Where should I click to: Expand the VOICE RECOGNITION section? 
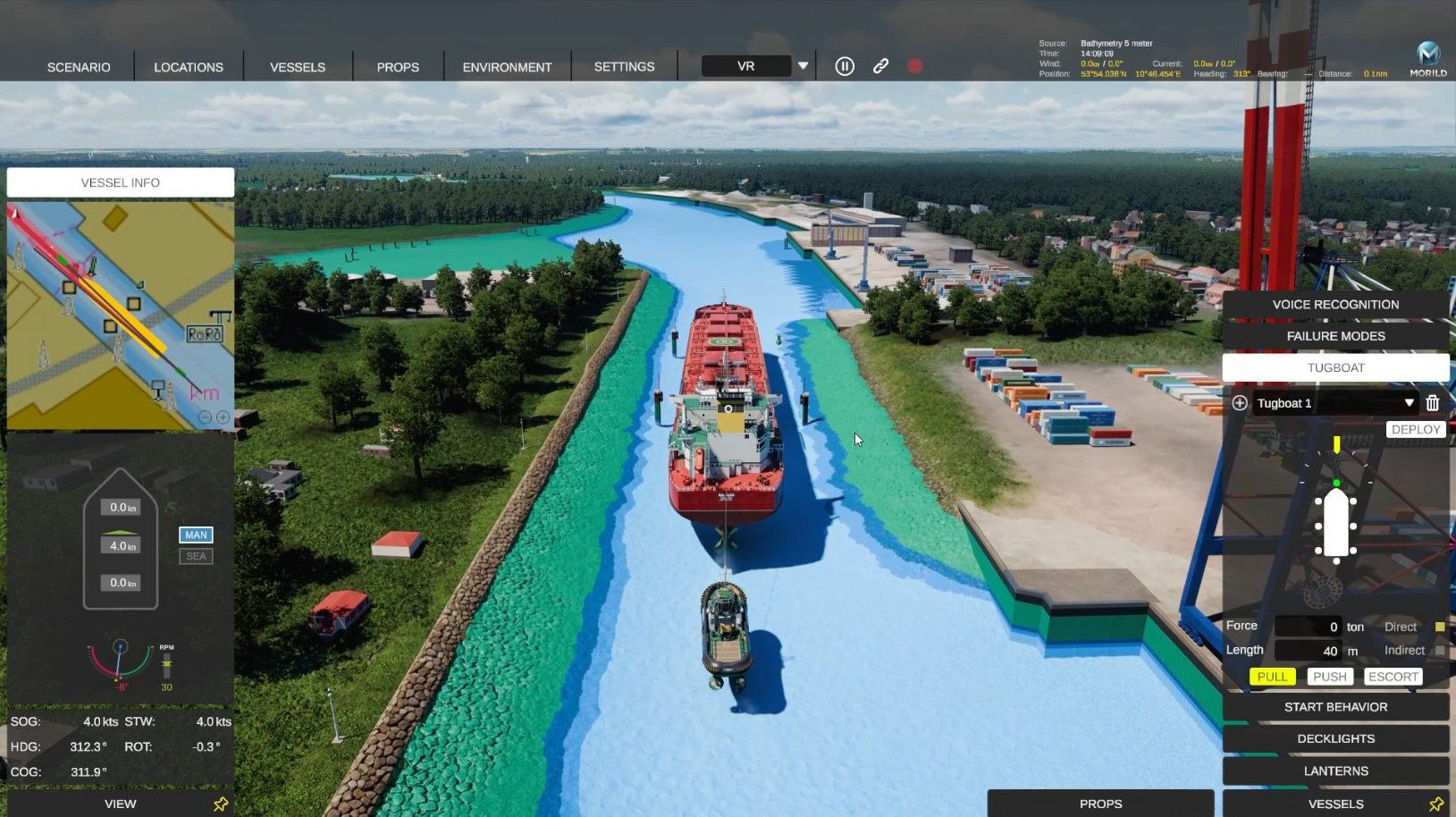(1335, 305)
